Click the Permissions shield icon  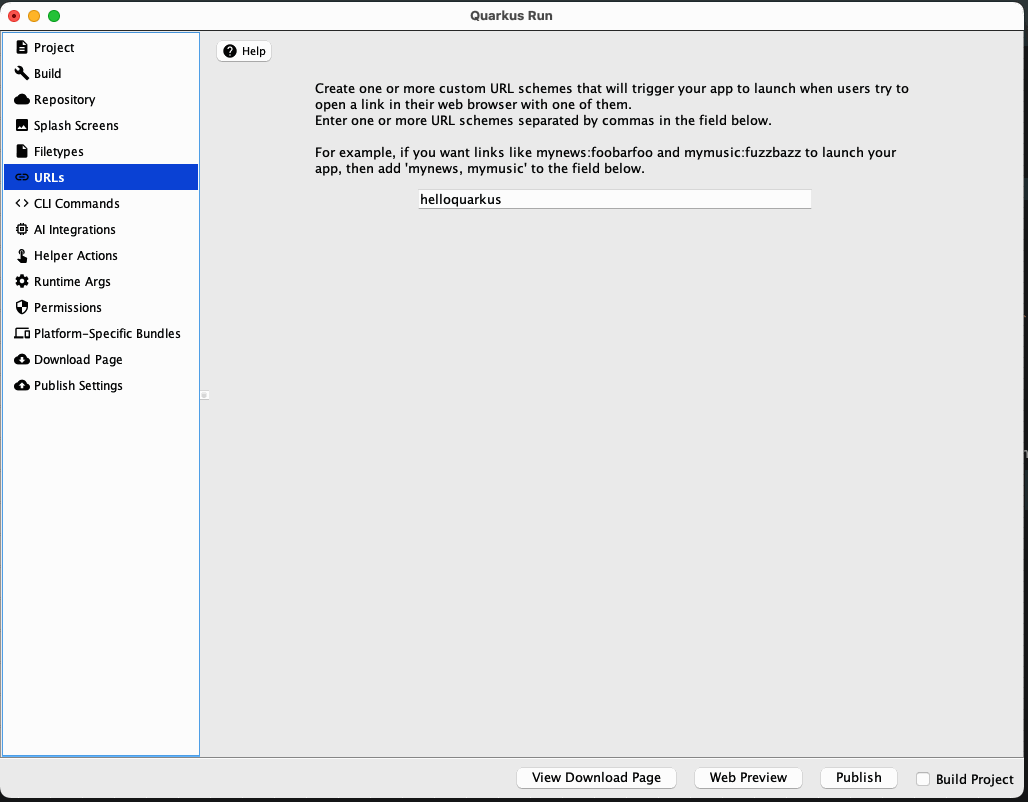pyautogui.click(x=22, y=307)
